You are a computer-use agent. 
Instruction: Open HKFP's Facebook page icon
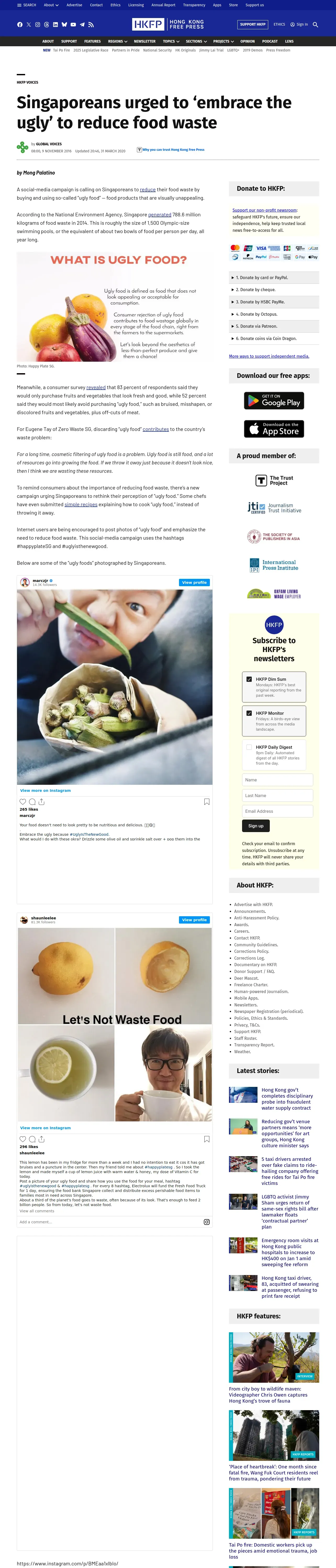(20, 25)
